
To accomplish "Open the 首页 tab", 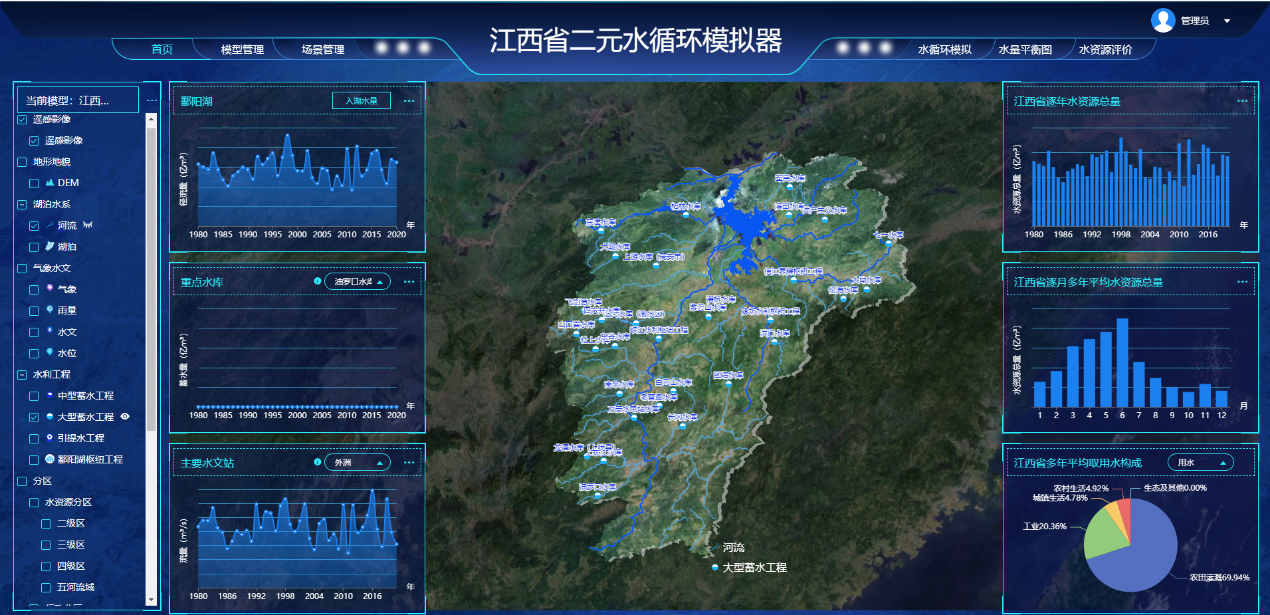I will click(161, 49).
